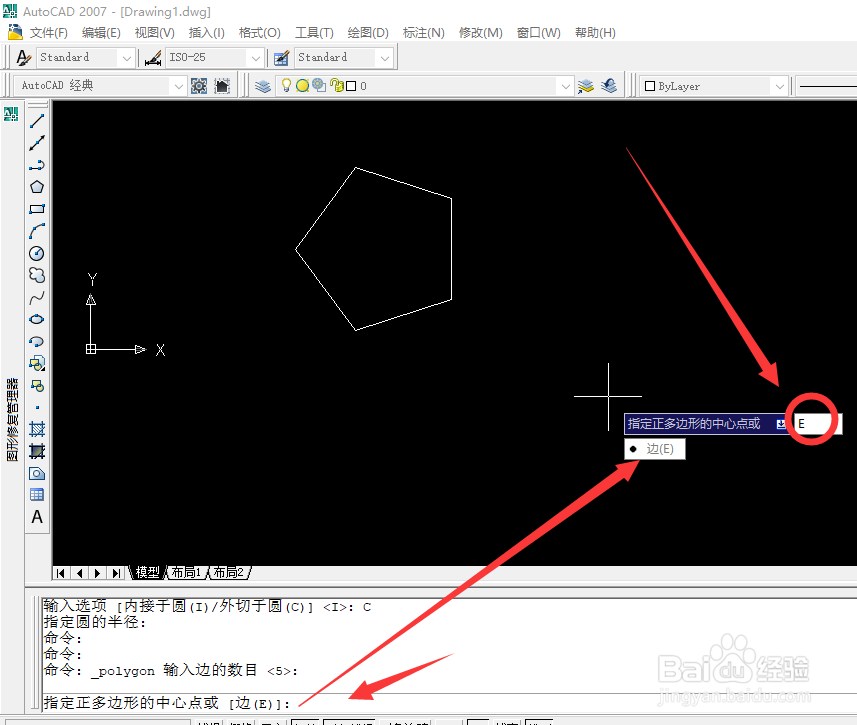The height and width of the screenshot is (725, 857).
Task: Select the Ellipse tool
Action: click(37, 319)
